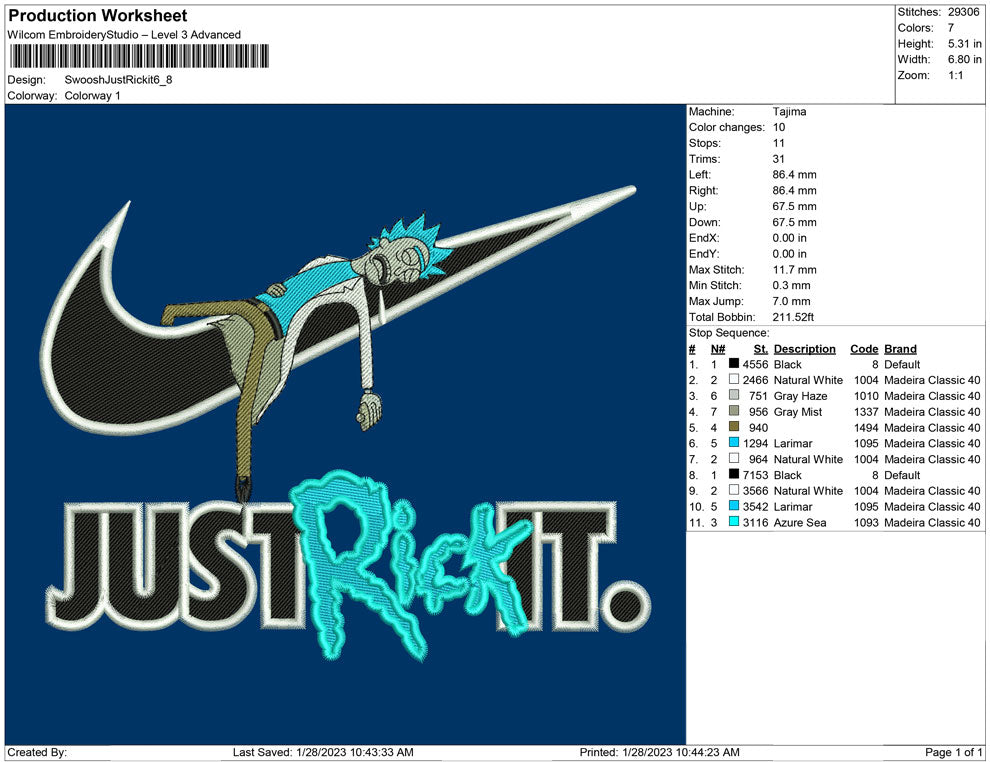Click the barcode below the software name
Screen dimensions: 990x762
138,57
